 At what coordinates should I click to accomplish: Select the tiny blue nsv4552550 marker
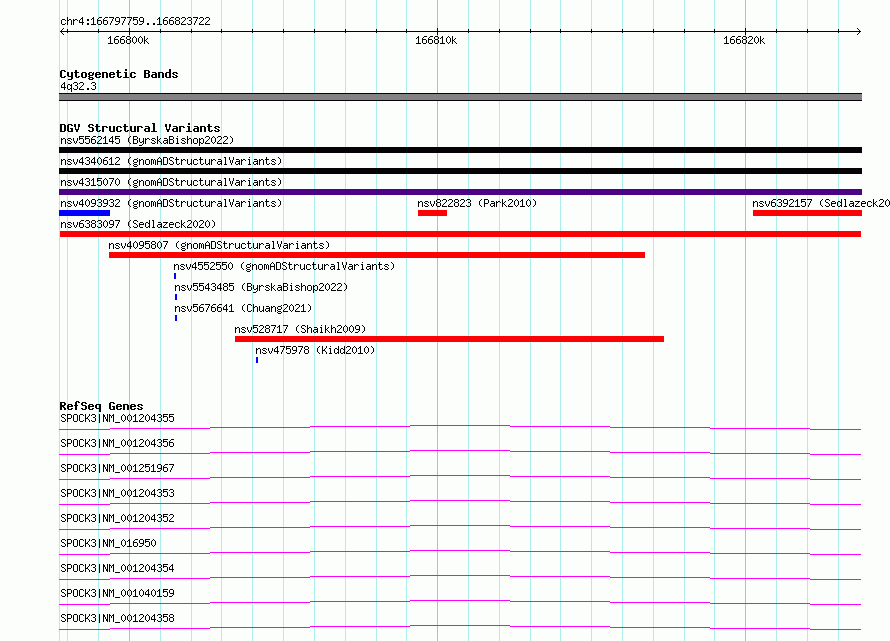175,276
